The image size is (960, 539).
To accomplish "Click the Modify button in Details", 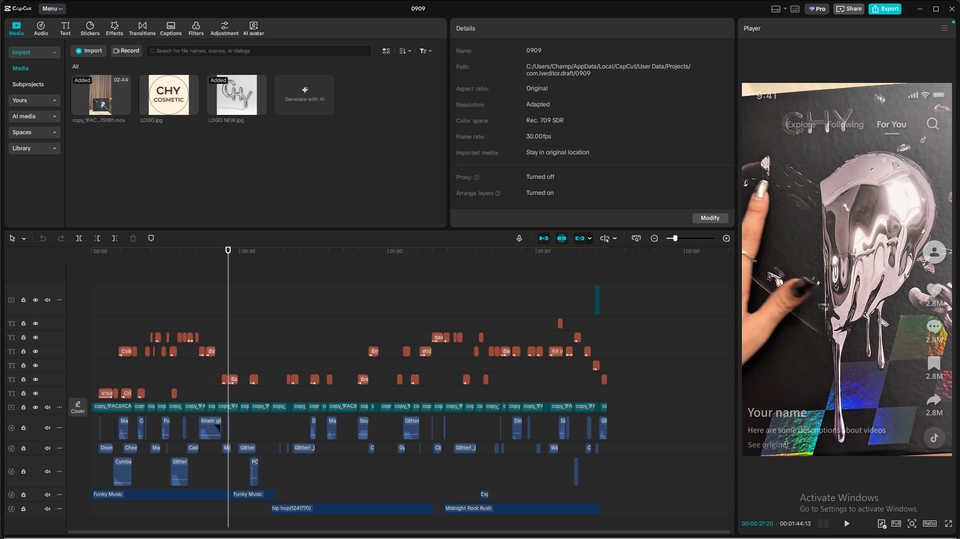I will [x=709, y=218].
